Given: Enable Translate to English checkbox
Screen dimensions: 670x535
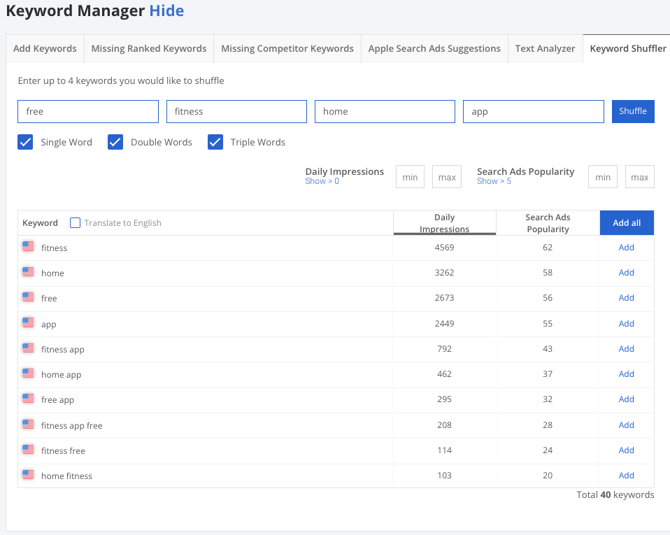Looking at the screenshot, I should (75, 223).
